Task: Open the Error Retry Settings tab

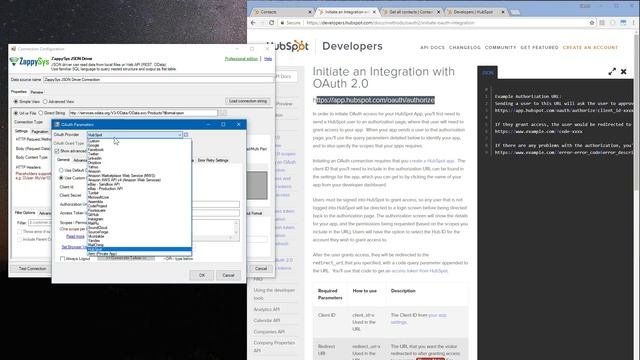Action: coord(213,160)
